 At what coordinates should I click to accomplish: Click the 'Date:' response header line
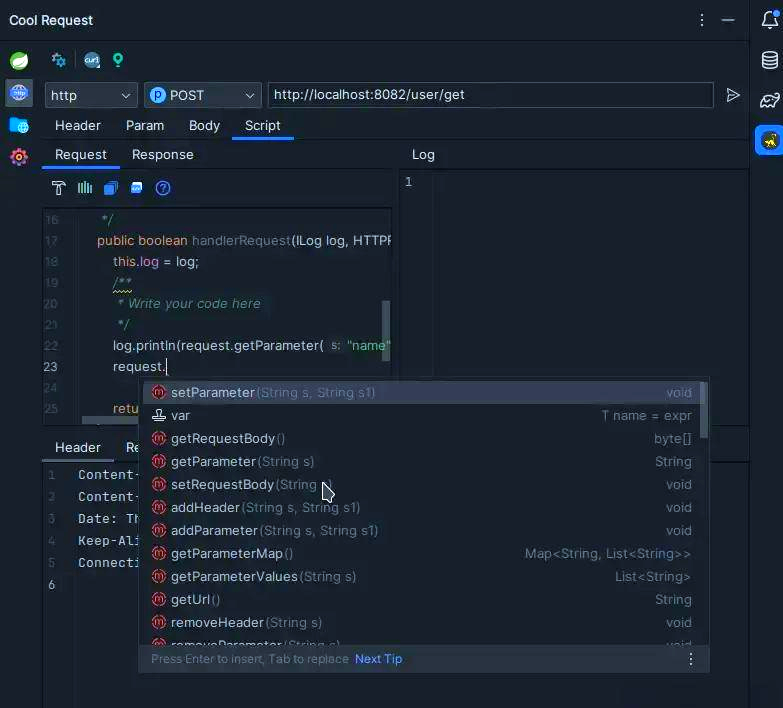coord(108,519)
